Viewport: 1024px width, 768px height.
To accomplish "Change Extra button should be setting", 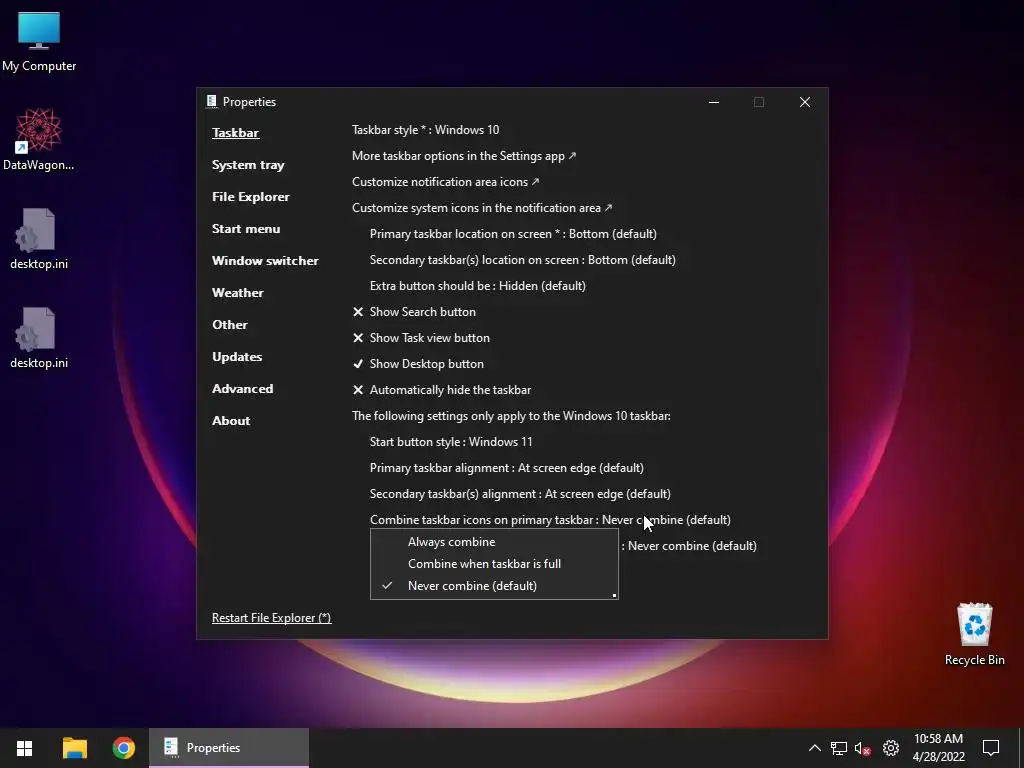I will tap(477, 286).
